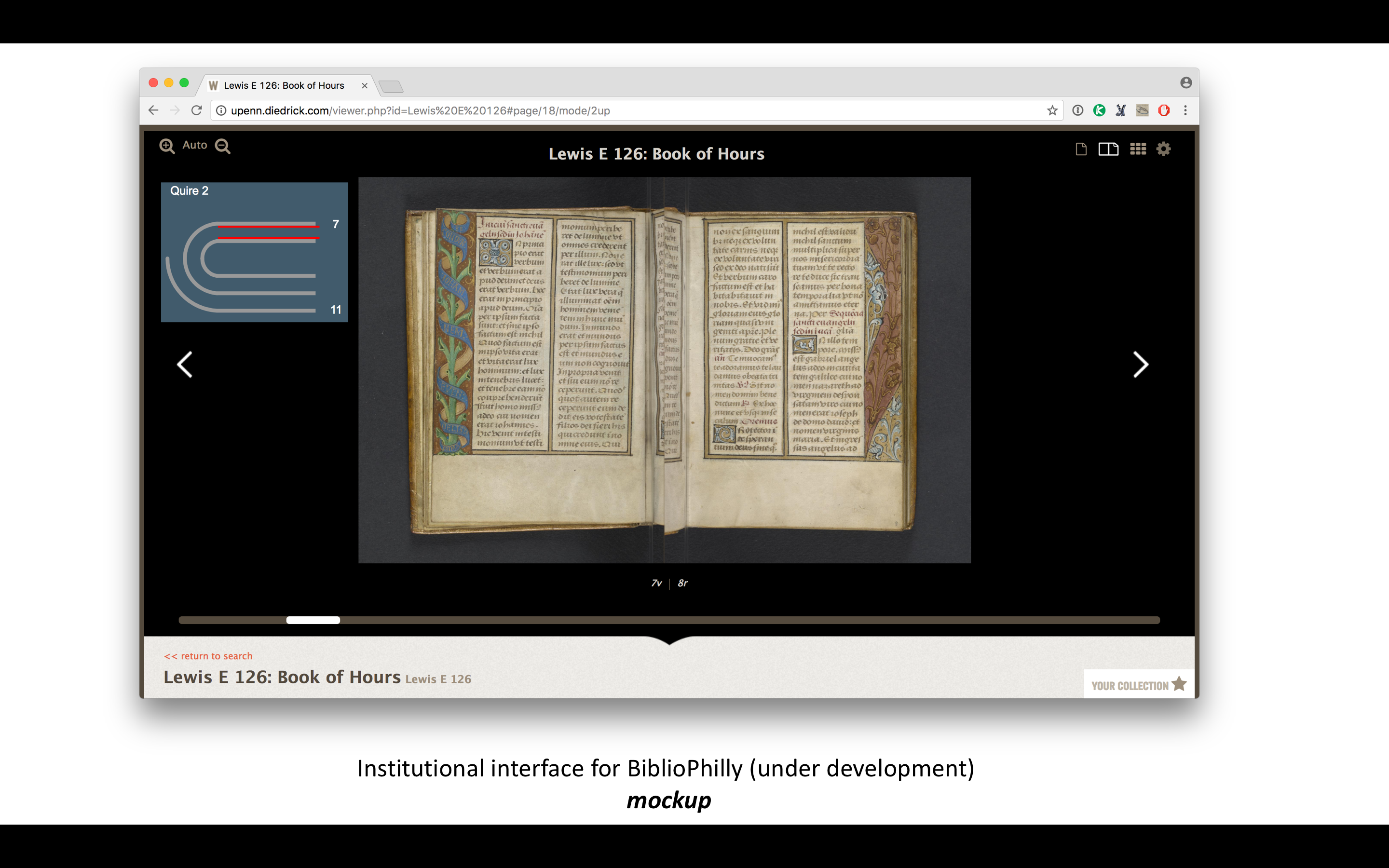Viewport: 1389px width, 868px height.
Task: Close the Lewis E 126 tab
Action: point(365,85)
